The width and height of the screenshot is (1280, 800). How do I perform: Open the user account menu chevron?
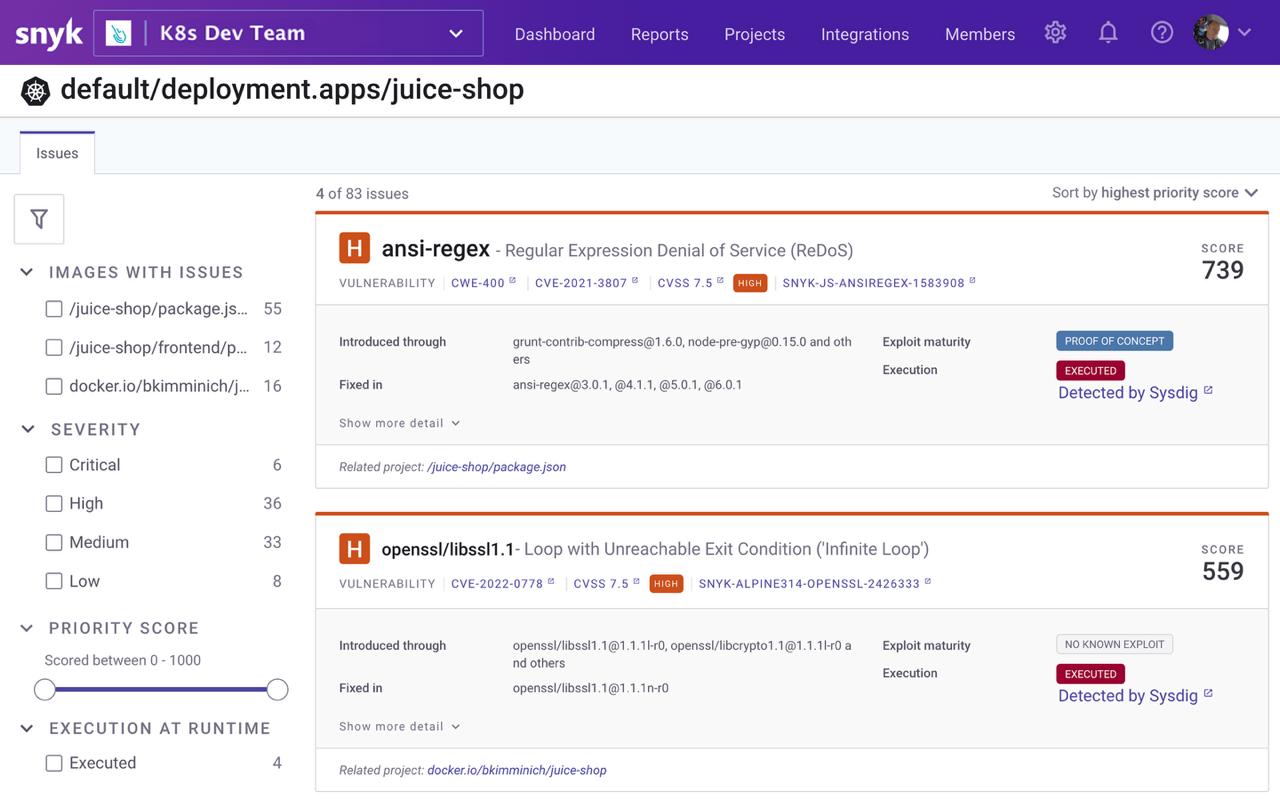(x=1245, y=33)
